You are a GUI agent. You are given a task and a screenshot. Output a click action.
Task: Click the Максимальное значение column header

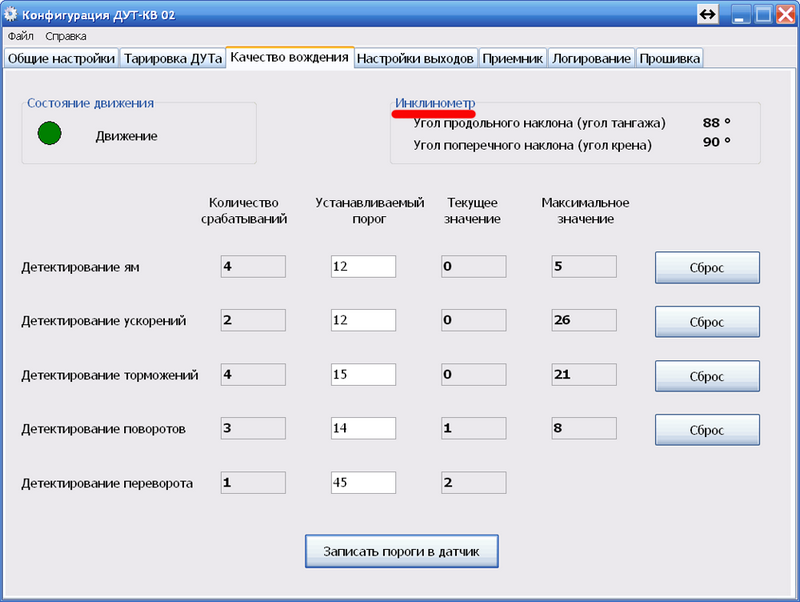point(585,211)
